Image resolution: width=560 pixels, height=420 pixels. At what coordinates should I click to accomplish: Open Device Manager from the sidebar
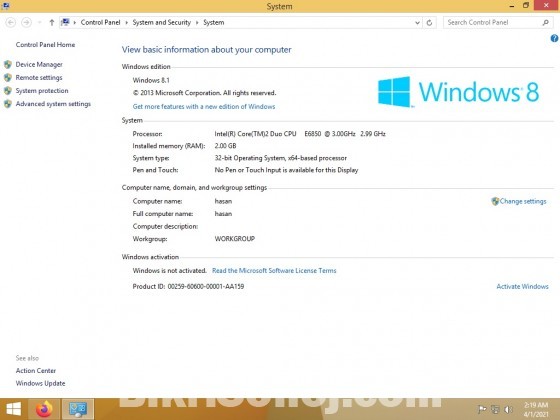point(39,65)
